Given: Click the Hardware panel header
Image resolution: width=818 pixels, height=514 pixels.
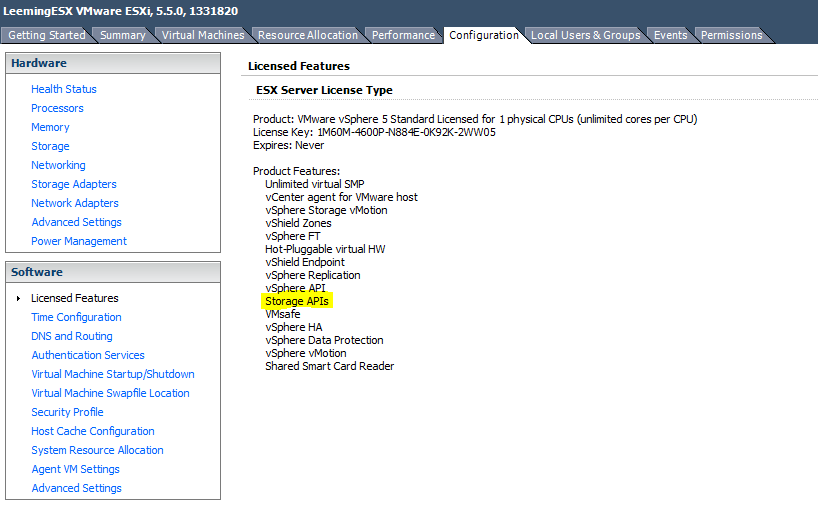Looking at the screenshot, I should [113, 63].
